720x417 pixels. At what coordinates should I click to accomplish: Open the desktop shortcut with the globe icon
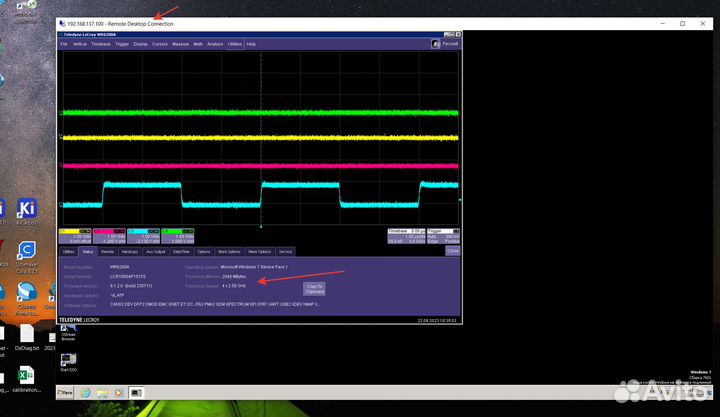[x=27, y=299]
